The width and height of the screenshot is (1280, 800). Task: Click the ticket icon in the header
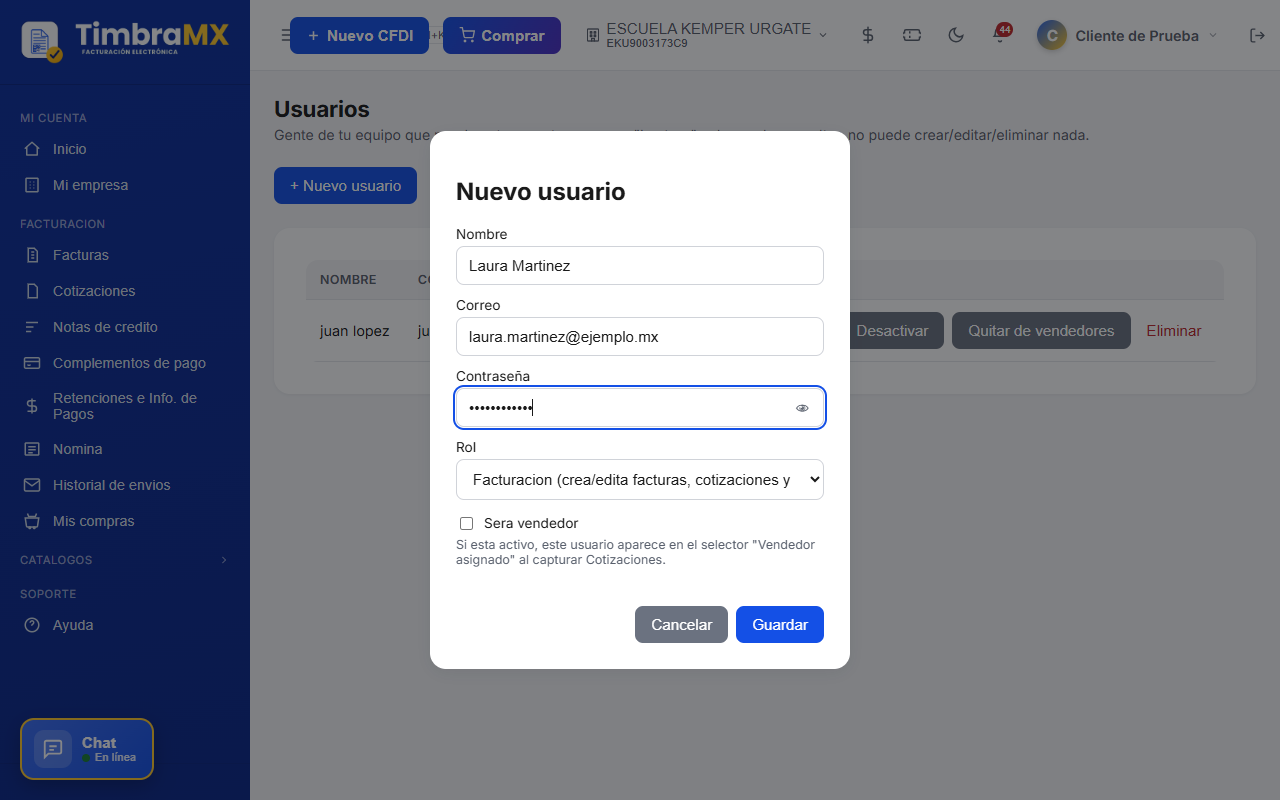(x=912, y=35)
